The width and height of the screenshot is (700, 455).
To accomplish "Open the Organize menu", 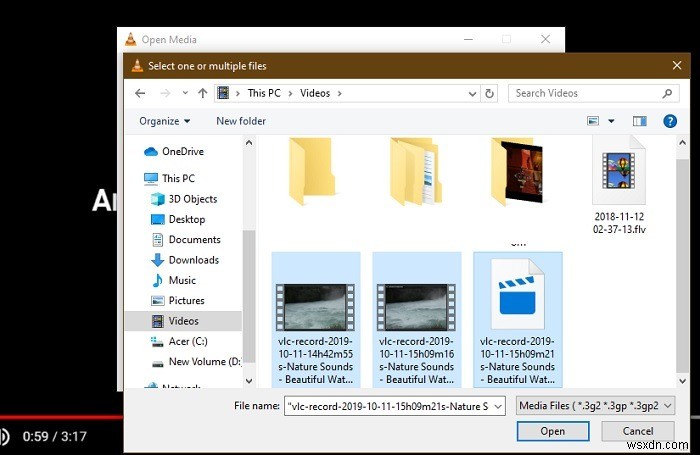I will pyautogui.click(x=164, y=121).
